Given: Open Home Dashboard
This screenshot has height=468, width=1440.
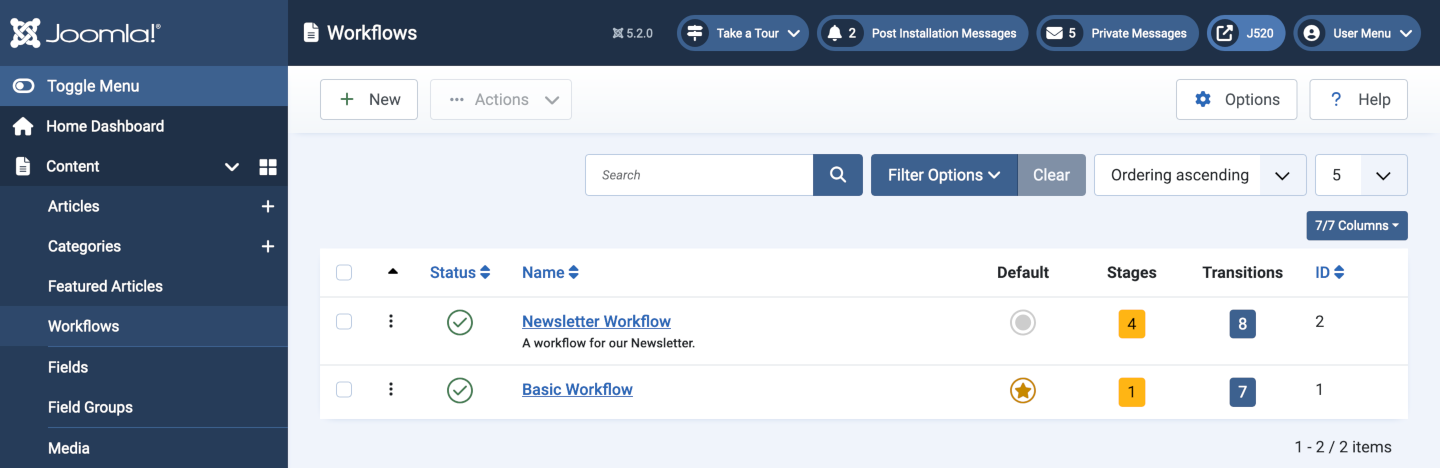Looking at the screenshot, I should (x=105, y=126).
